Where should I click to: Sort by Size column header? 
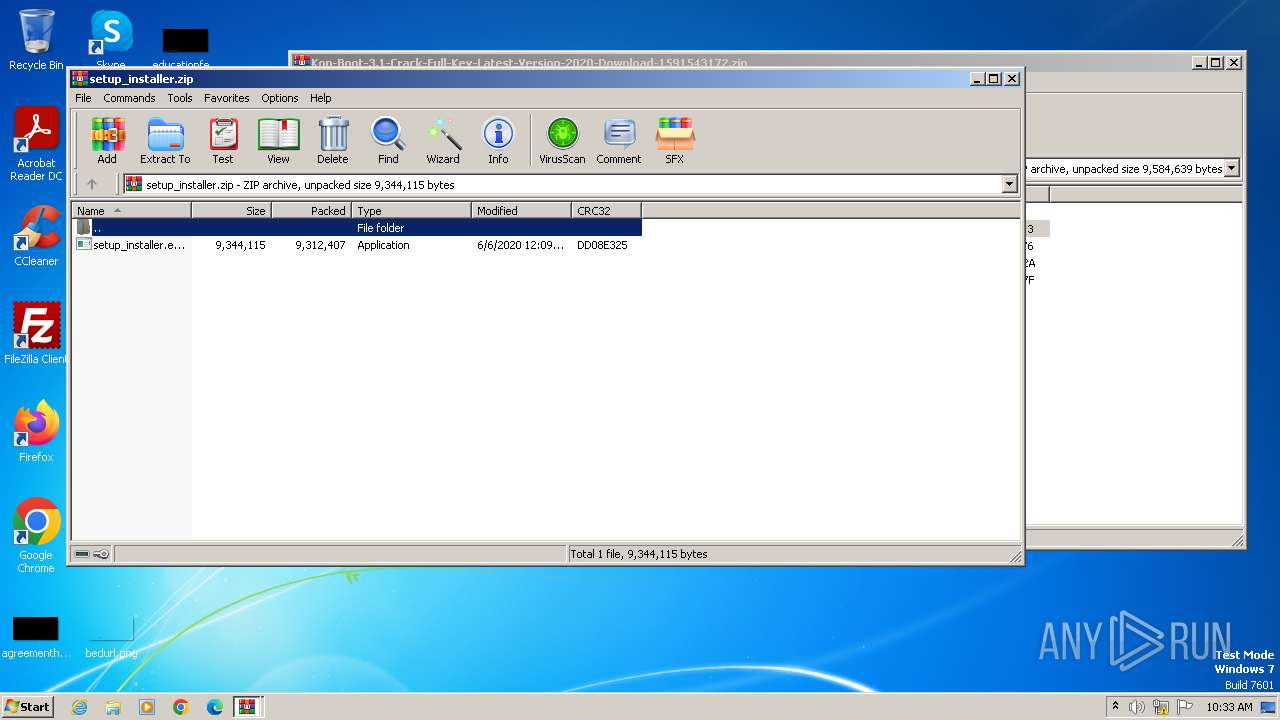(x=231, y=210)
